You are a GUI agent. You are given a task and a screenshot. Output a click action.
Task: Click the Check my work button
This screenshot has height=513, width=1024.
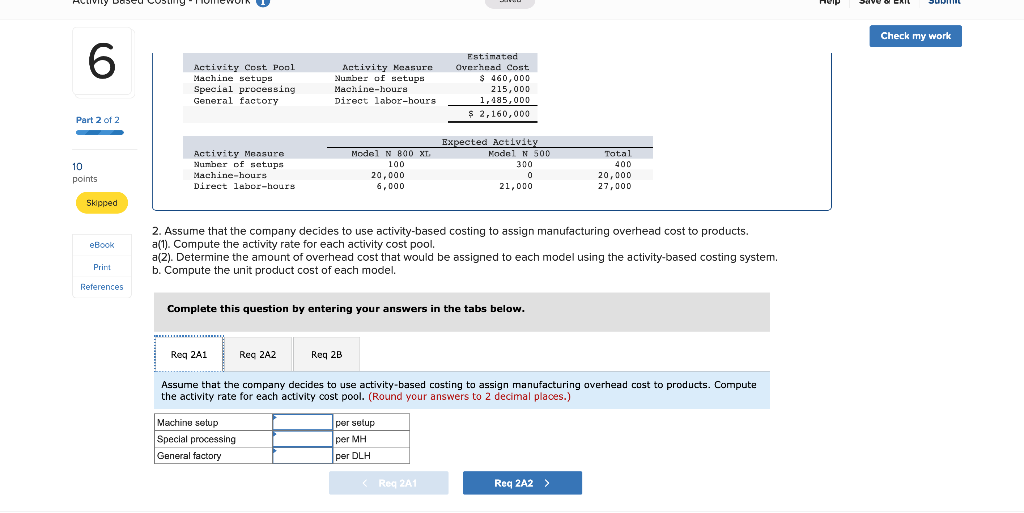point(915,36)
